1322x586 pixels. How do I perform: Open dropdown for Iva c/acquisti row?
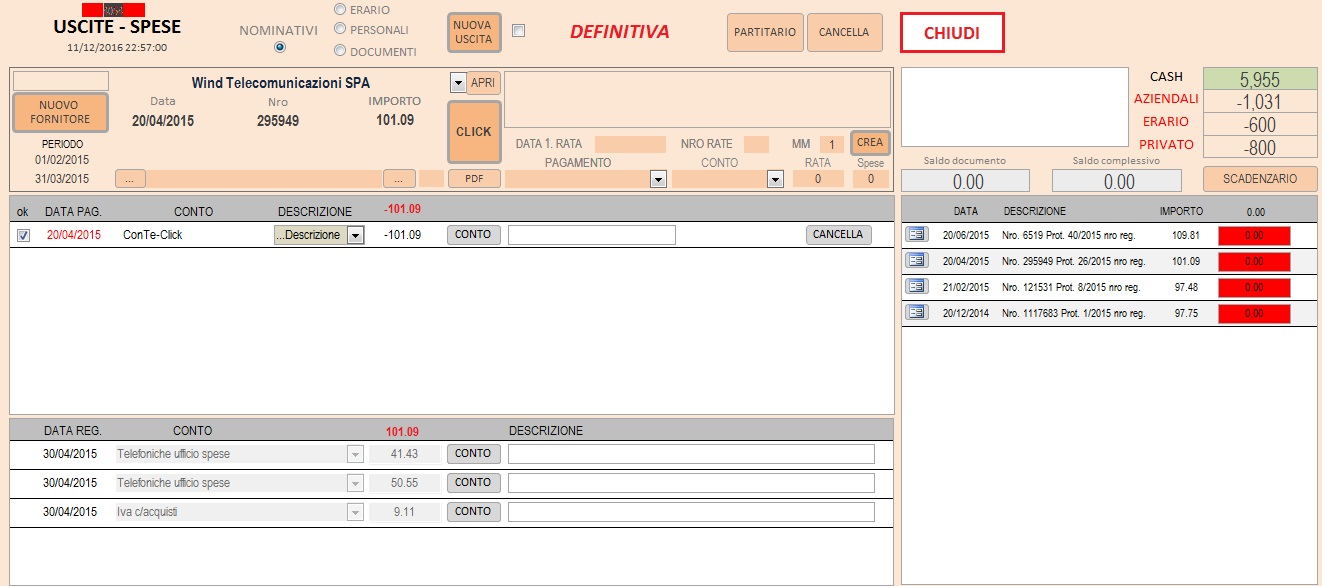click(x=354, y=512)
